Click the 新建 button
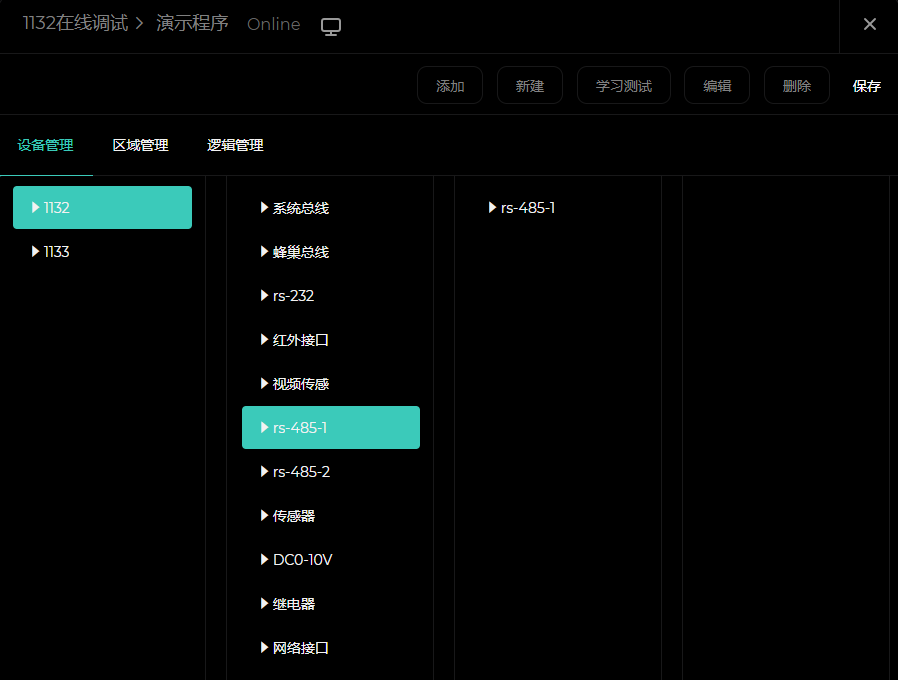This screenshot has height=680, width=898. pos(530,85)
